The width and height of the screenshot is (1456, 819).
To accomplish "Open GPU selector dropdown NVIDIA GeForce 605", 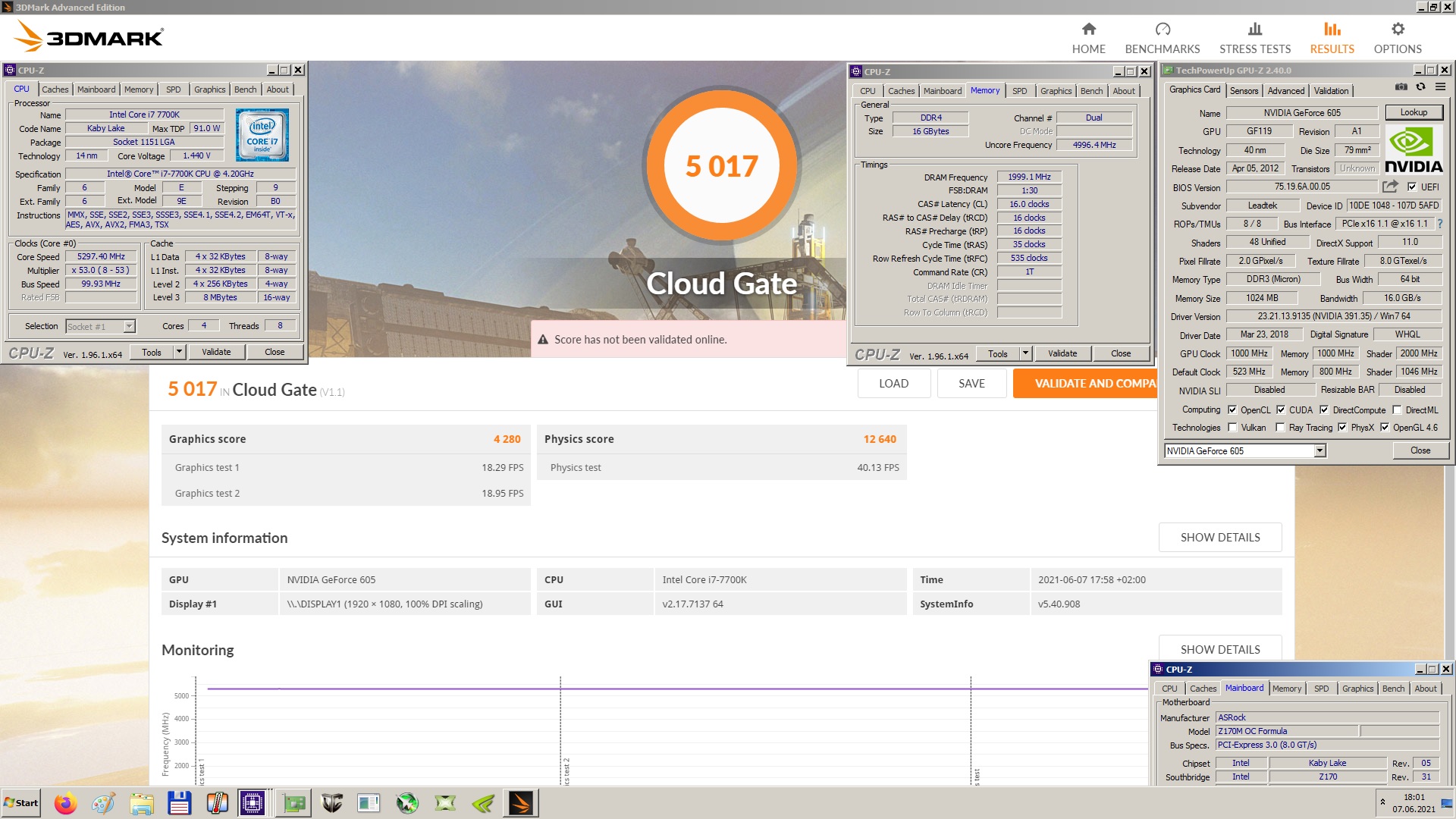I will click(x=1319, y=451).
